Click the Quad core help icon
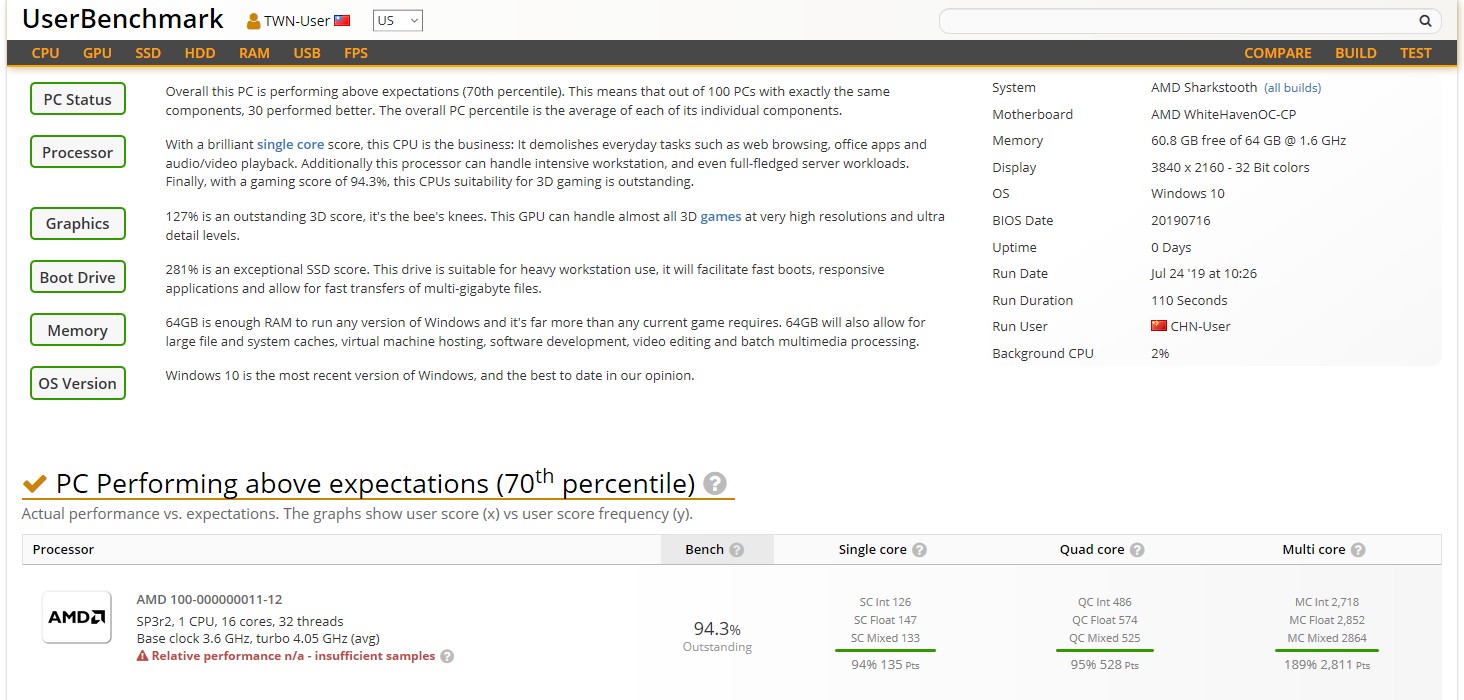The width and height of the screenshot is (1464, 700). (x=1137, y=550)
